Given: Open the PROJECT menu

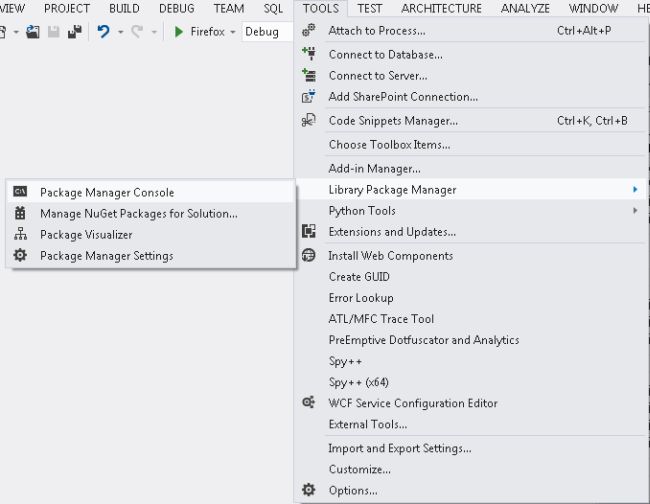Looking at the screenshot, I should (x=67, y=8).
